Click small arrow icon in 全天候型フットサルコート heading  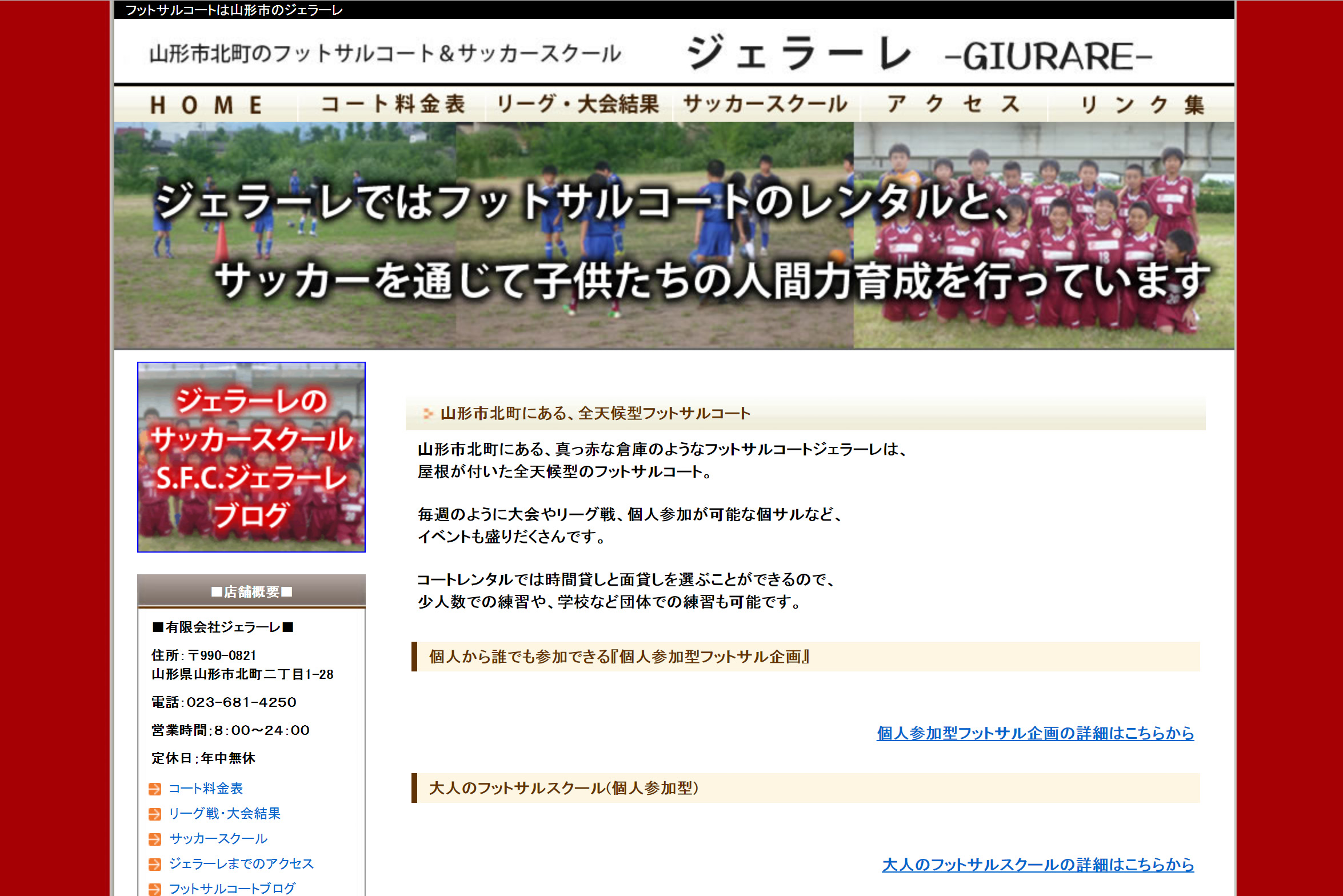click(427, 413)
